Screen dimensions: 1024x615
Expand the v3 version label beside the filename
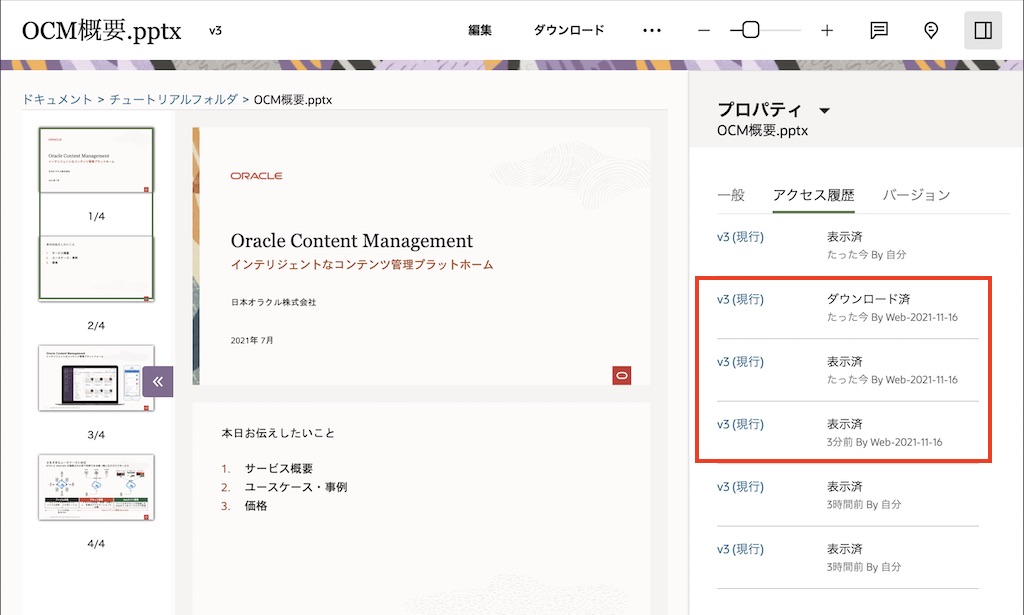pos(214,31)
